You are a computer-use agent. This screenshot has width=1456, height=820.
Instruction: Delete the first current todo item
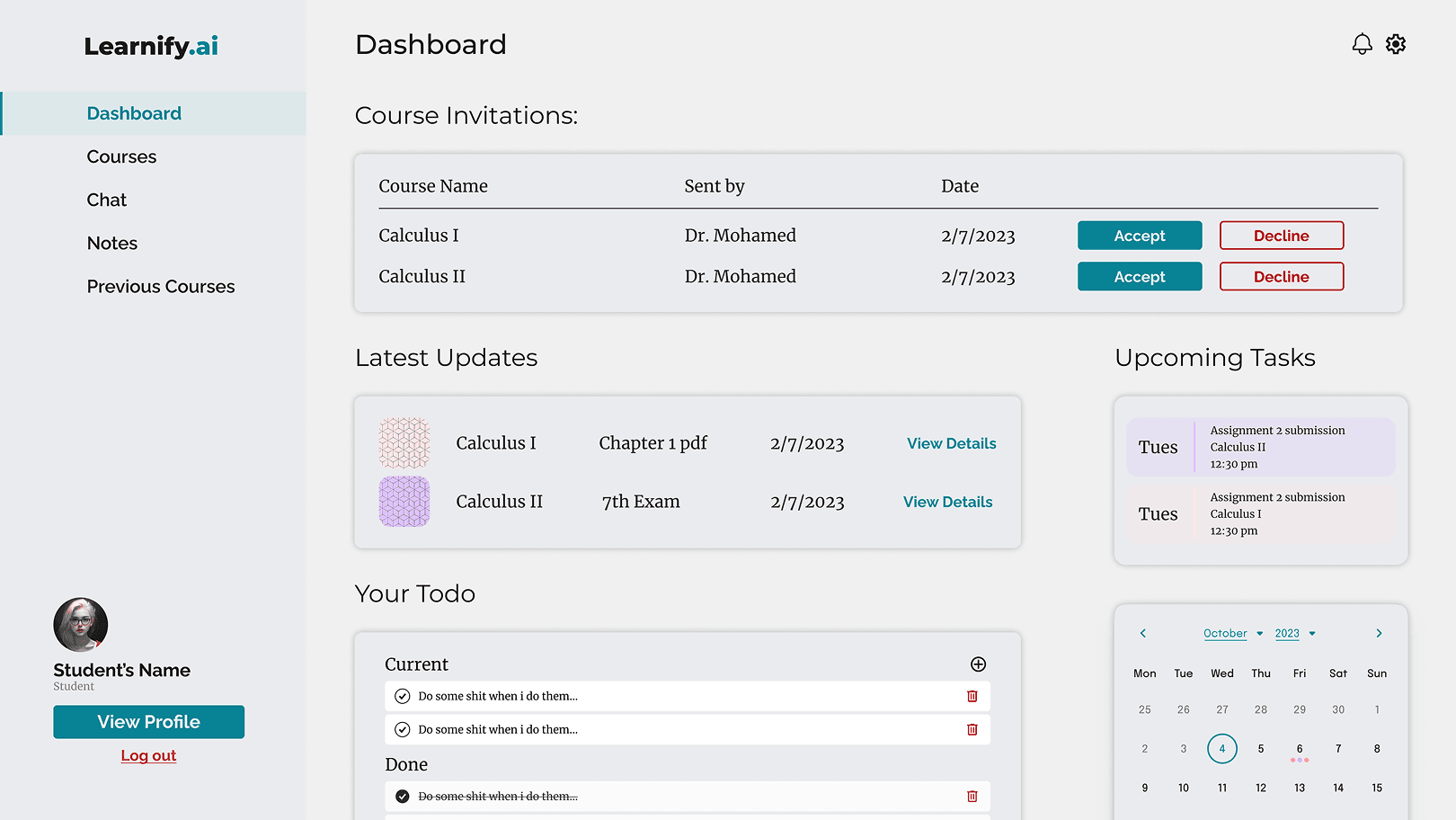tap(972, 696)
